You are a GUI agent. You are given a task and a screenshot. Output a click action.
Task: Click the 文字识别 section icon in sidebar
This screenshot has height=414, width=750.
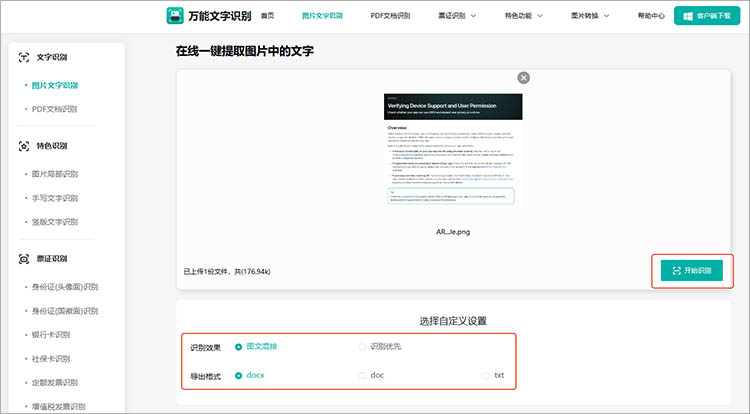tap(24, 57)
